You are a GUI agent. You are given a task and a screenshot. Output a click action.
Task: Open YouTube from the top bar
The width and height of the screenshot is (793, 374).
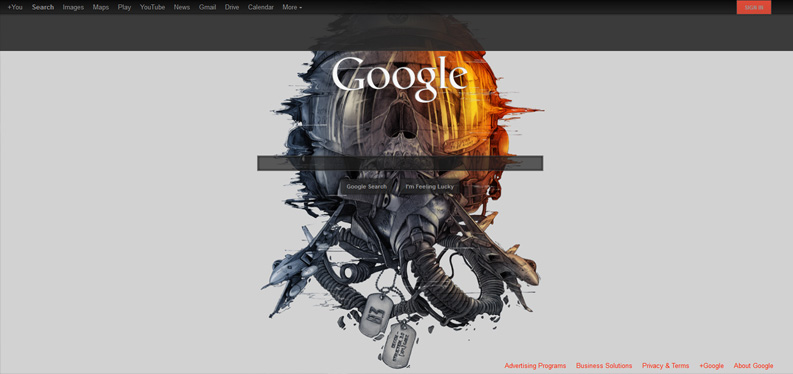click(x=153, y=7)
